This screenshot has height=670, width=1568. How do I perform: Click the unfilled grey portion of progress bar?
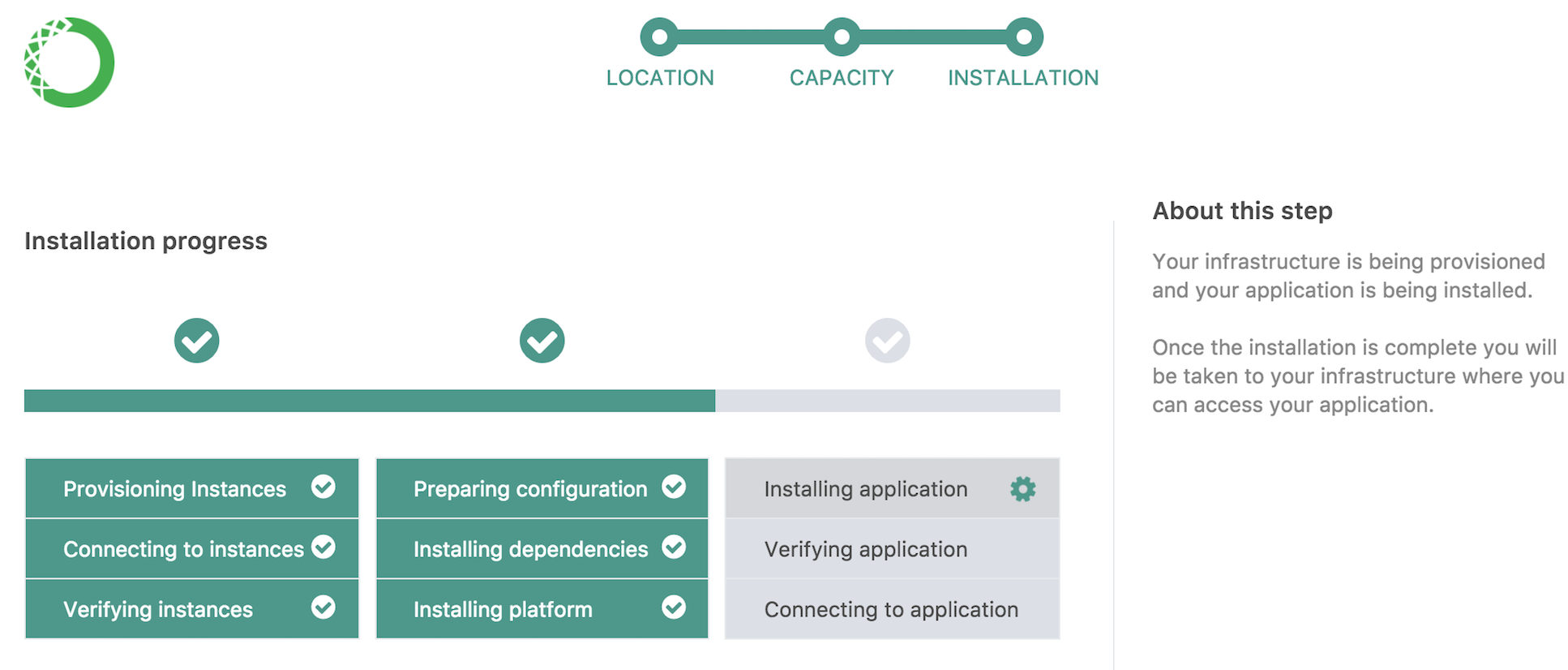pyautogui.click(x=887, y=401)
